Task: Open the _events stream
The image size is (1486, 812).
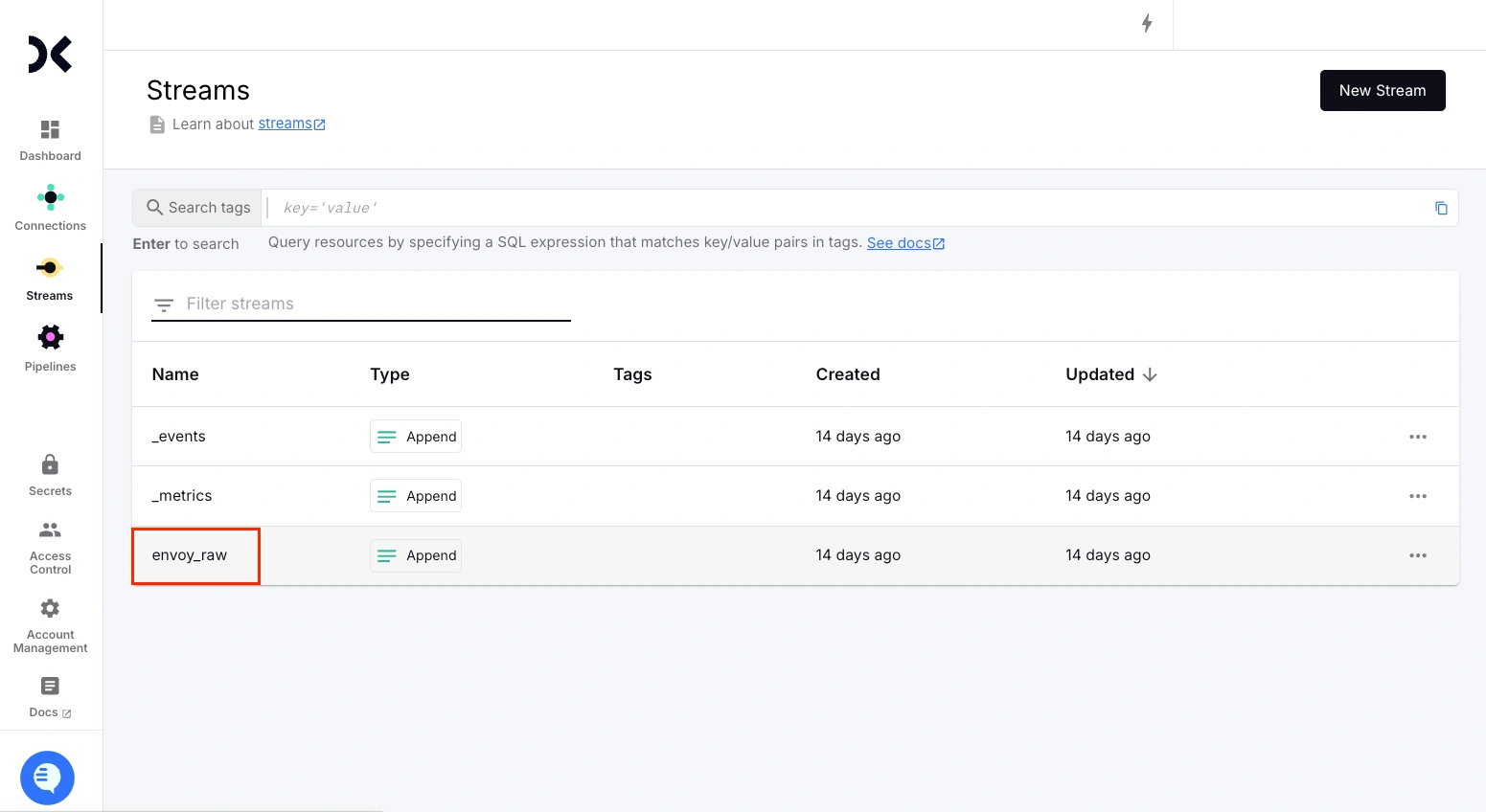Action: 179,437
